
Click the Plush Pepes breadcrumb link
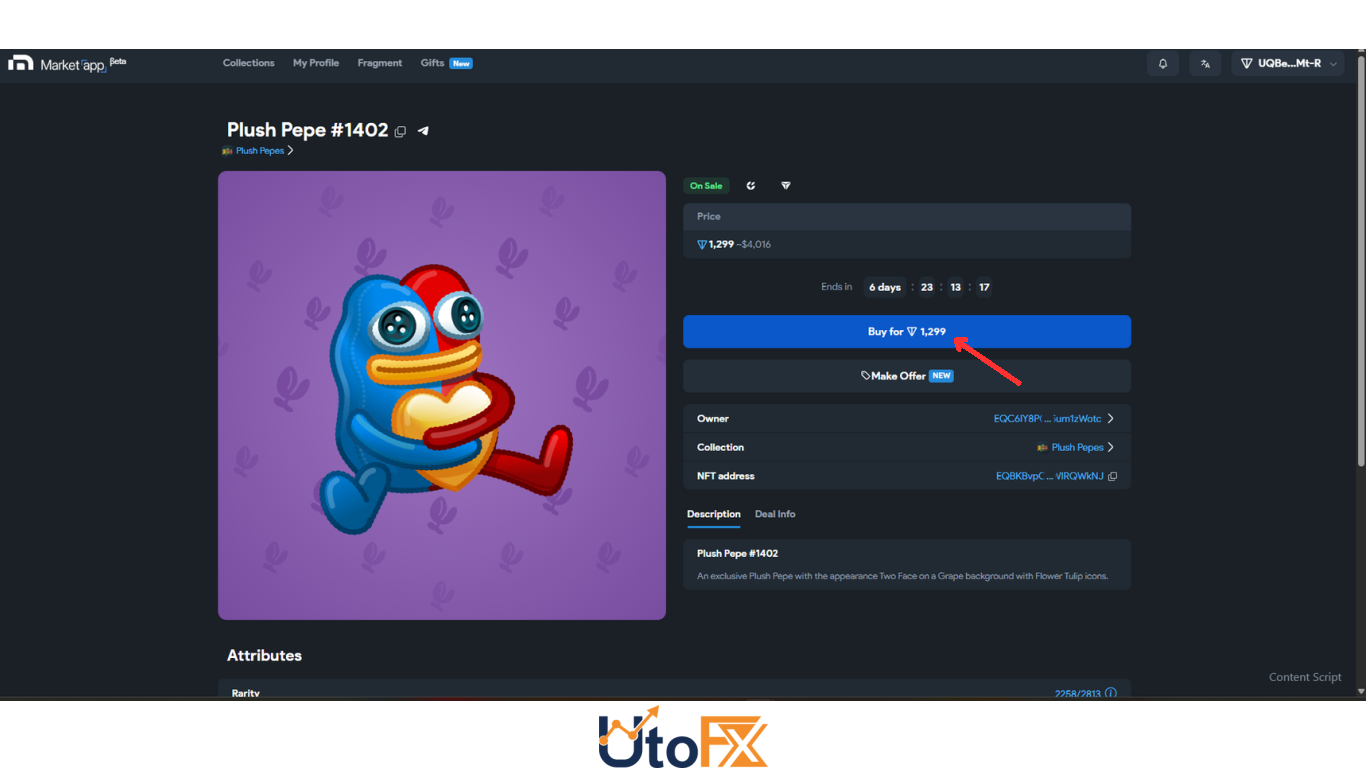click(260, 151)
